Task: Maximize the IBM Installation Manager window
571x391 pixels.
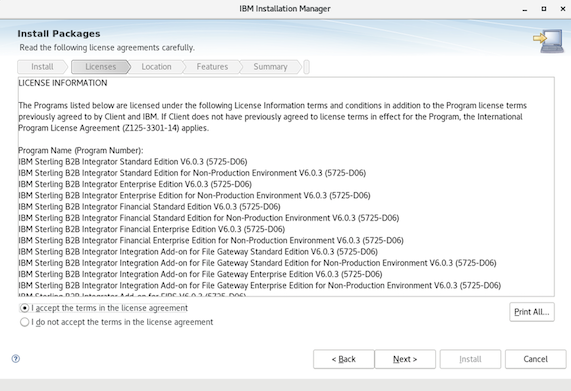Action: coord(544,9)
